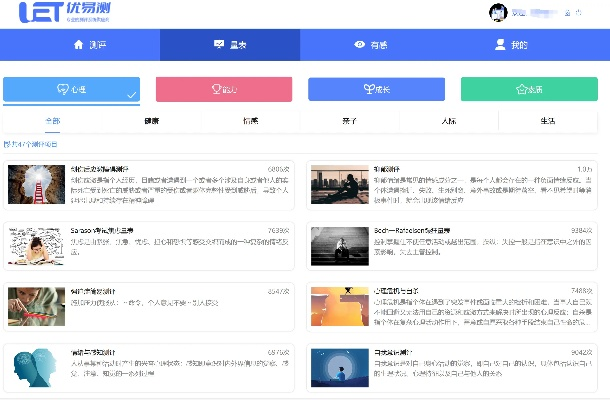Open the Sarason test title link
The height and width of the screenshot is (400, 610).
click(x=102, y=230)
